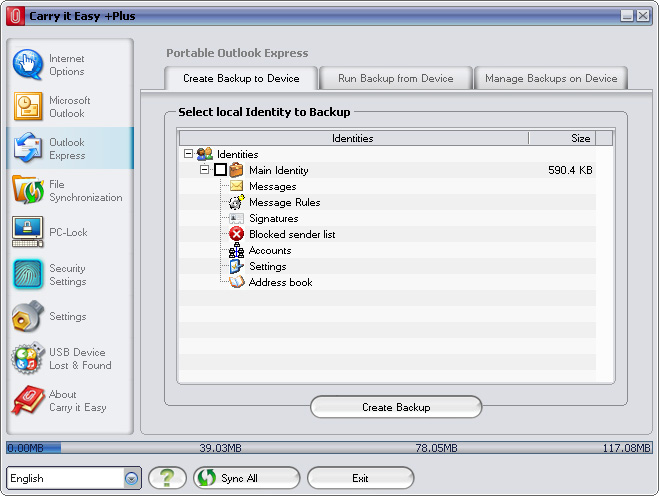Click the Carry it Easy title bar logo

pyautogui.click(x=16, y=16)
